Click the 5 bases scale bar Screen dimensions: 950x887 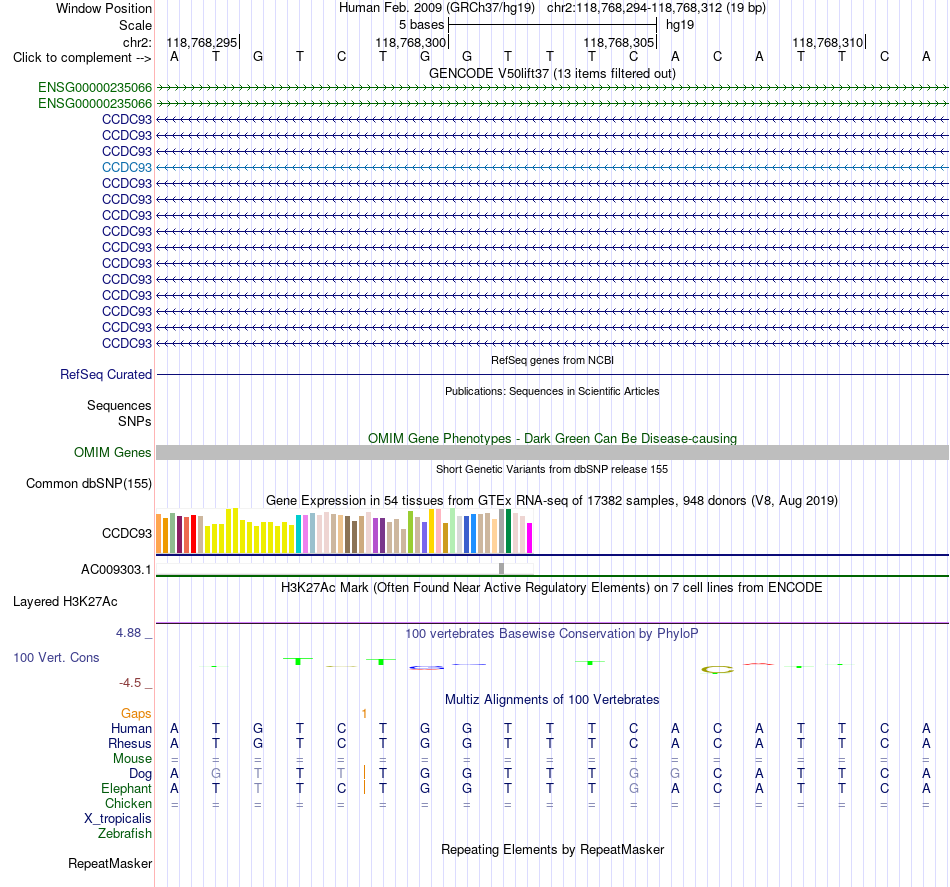click(552, 25)
